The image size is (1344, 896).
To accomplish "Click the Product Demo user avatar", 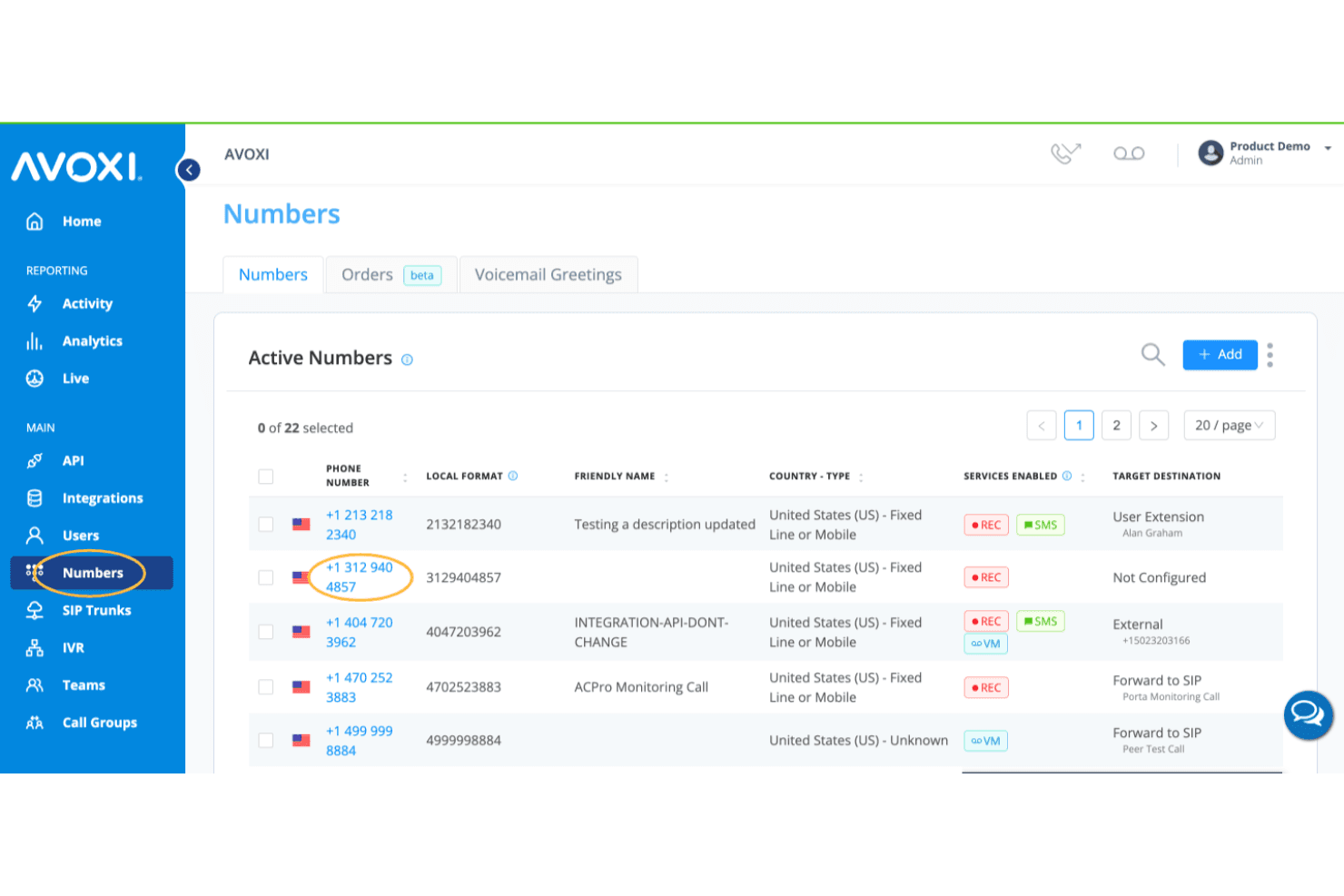I will pos(1211,153).
